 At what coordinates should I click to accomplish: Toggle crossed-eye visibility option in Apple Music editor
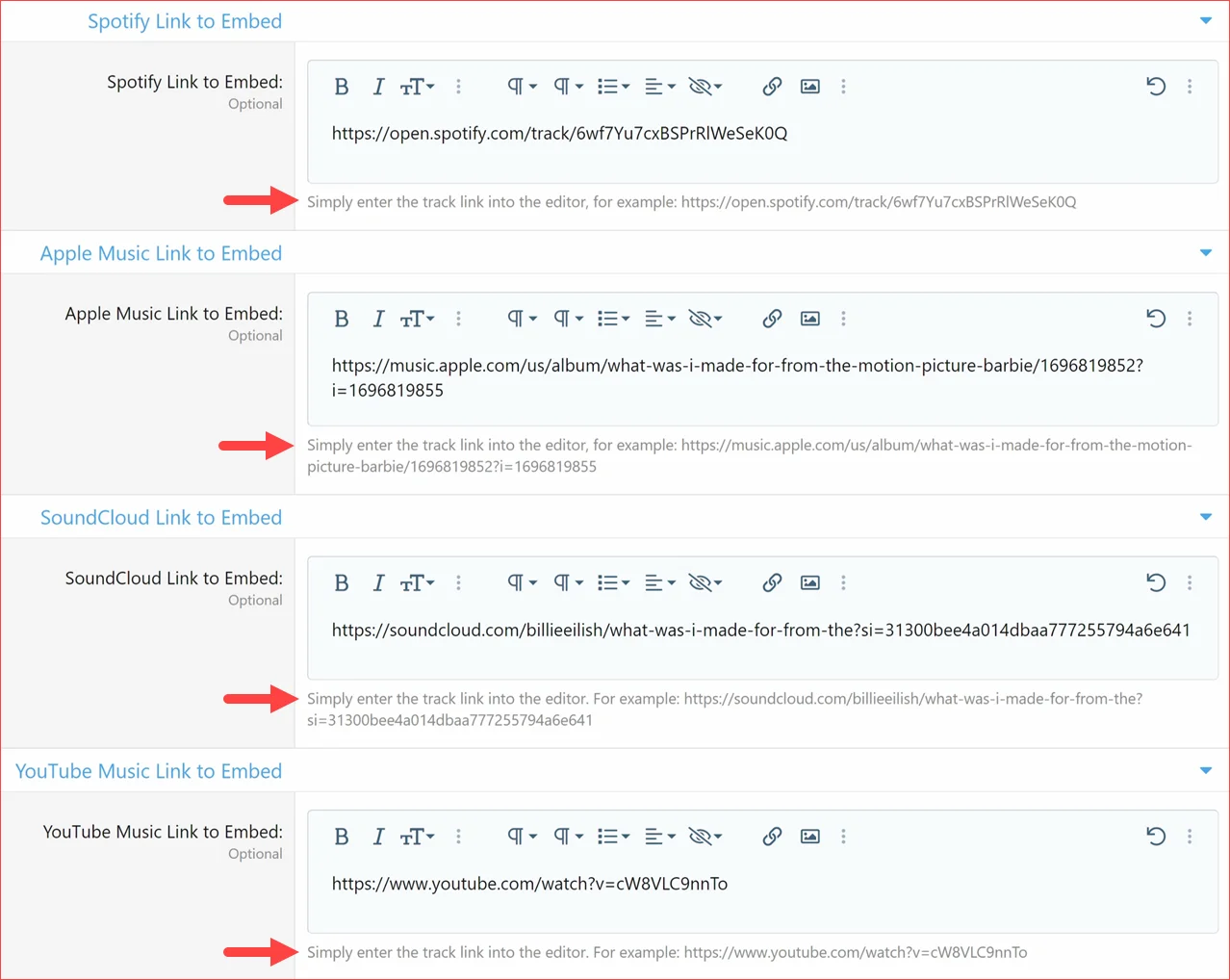pos(705,319)
